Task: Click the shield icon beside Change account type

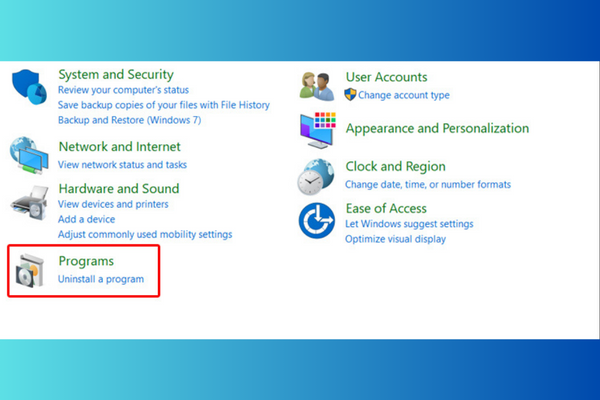Action: 350,95
